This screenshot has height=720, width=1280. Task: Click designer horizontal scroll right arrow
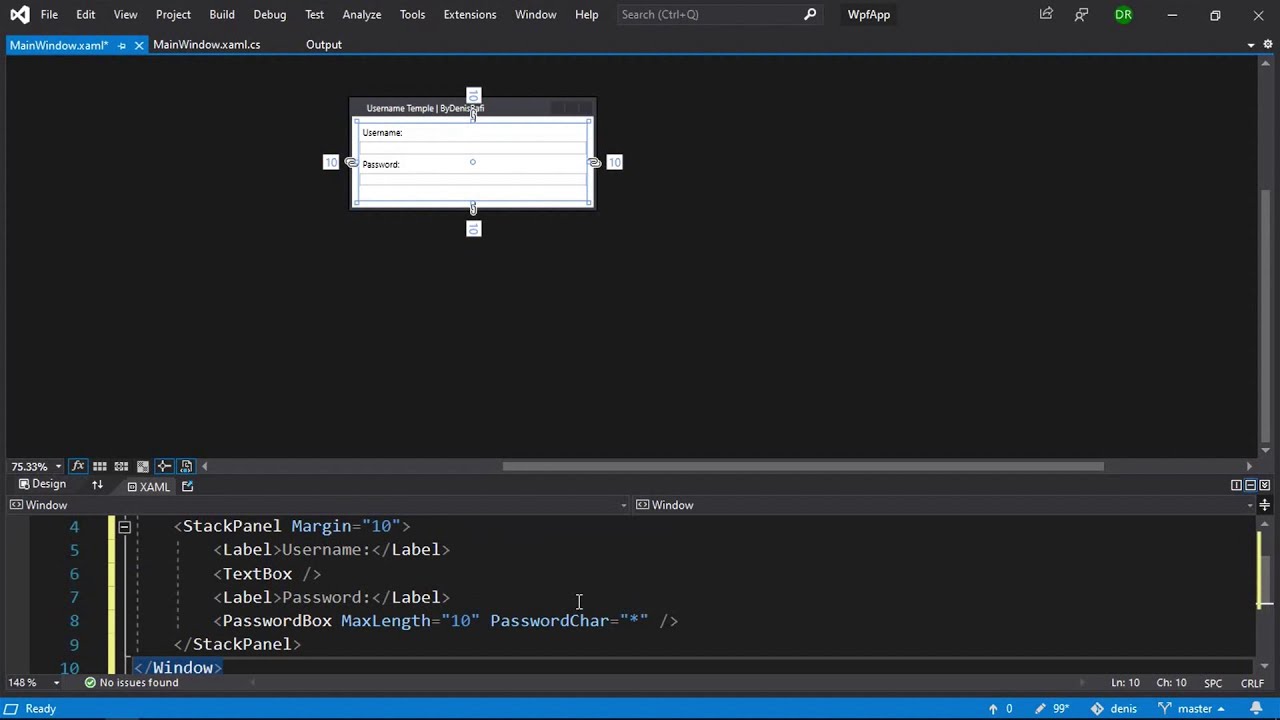tap(1248, 466)
